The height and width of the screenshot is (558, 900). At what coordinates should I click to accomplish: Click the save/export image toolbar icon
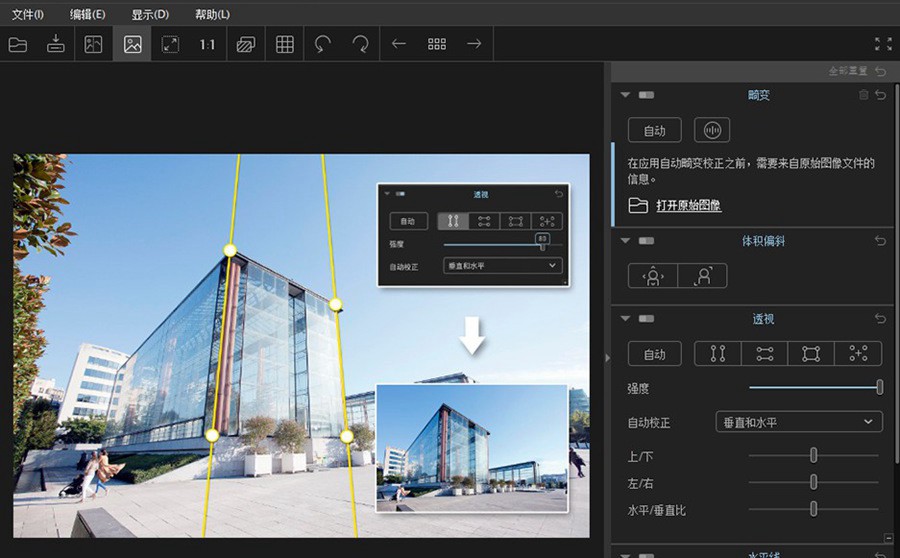coord(55,44)
